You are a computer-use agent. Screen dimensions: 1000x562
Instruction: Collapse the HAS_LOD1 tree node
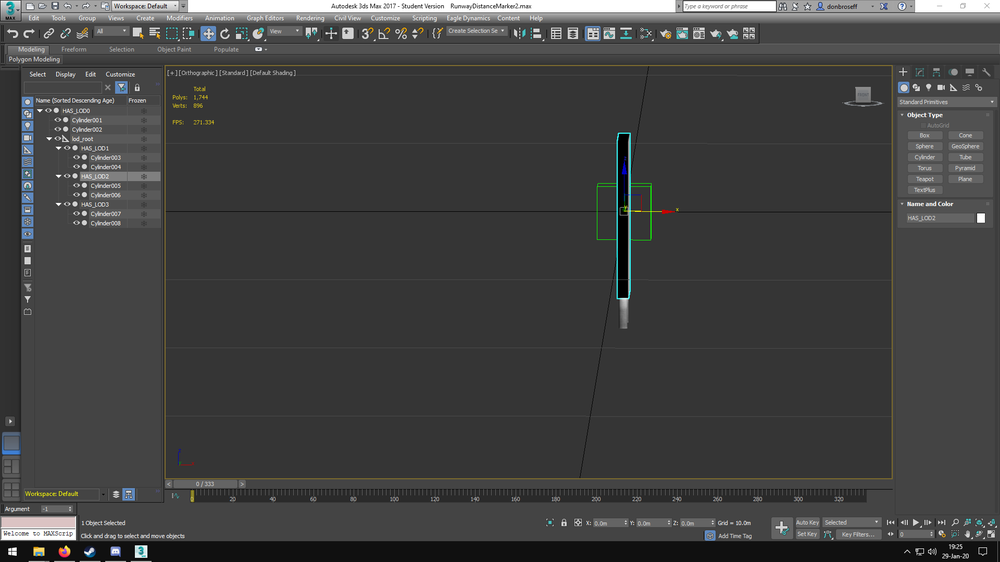pyautogui.click(x=59, y=148)
